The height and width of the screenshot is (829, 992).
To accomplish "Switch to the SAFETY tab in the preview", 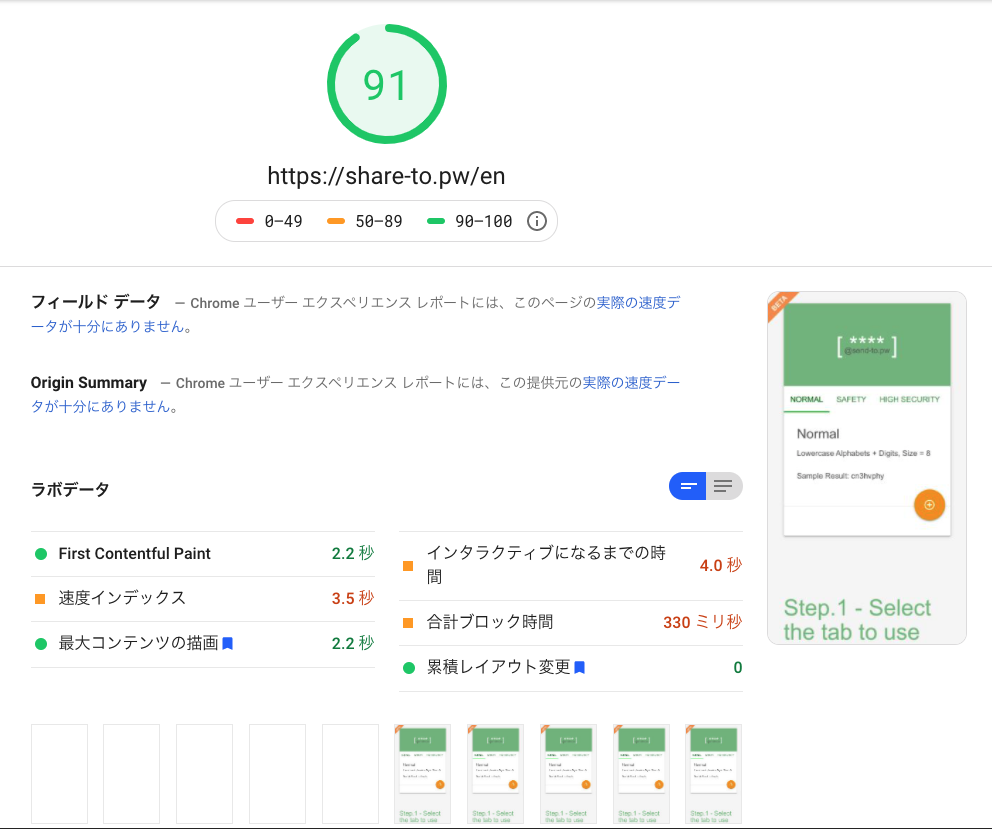I will click(852, 399).
